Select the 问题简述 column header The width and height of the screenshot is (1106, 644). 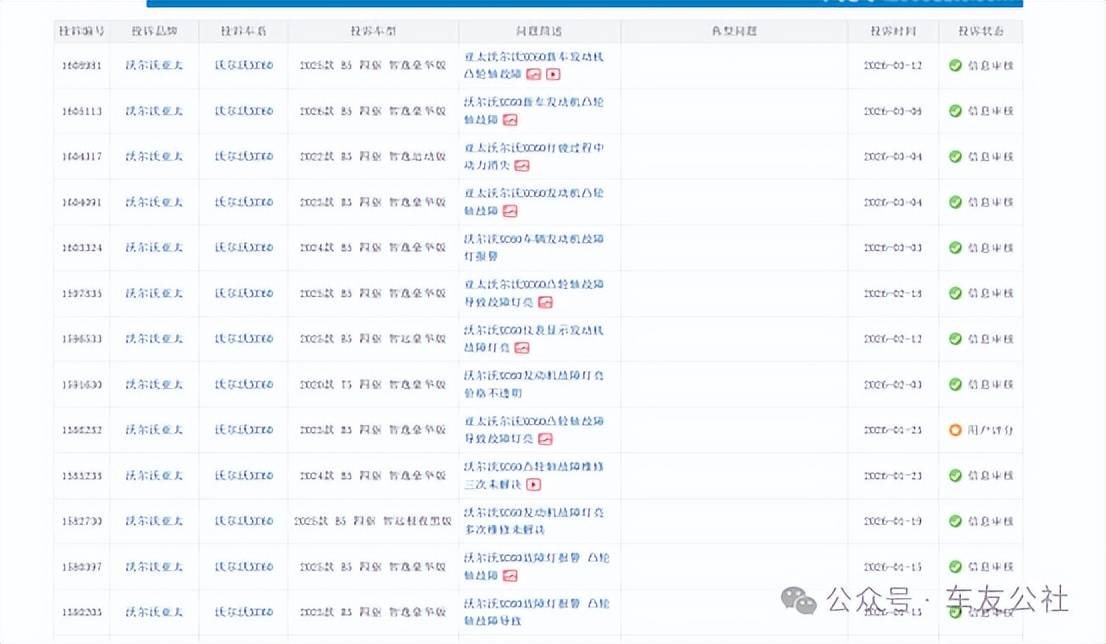click(539, 31)
